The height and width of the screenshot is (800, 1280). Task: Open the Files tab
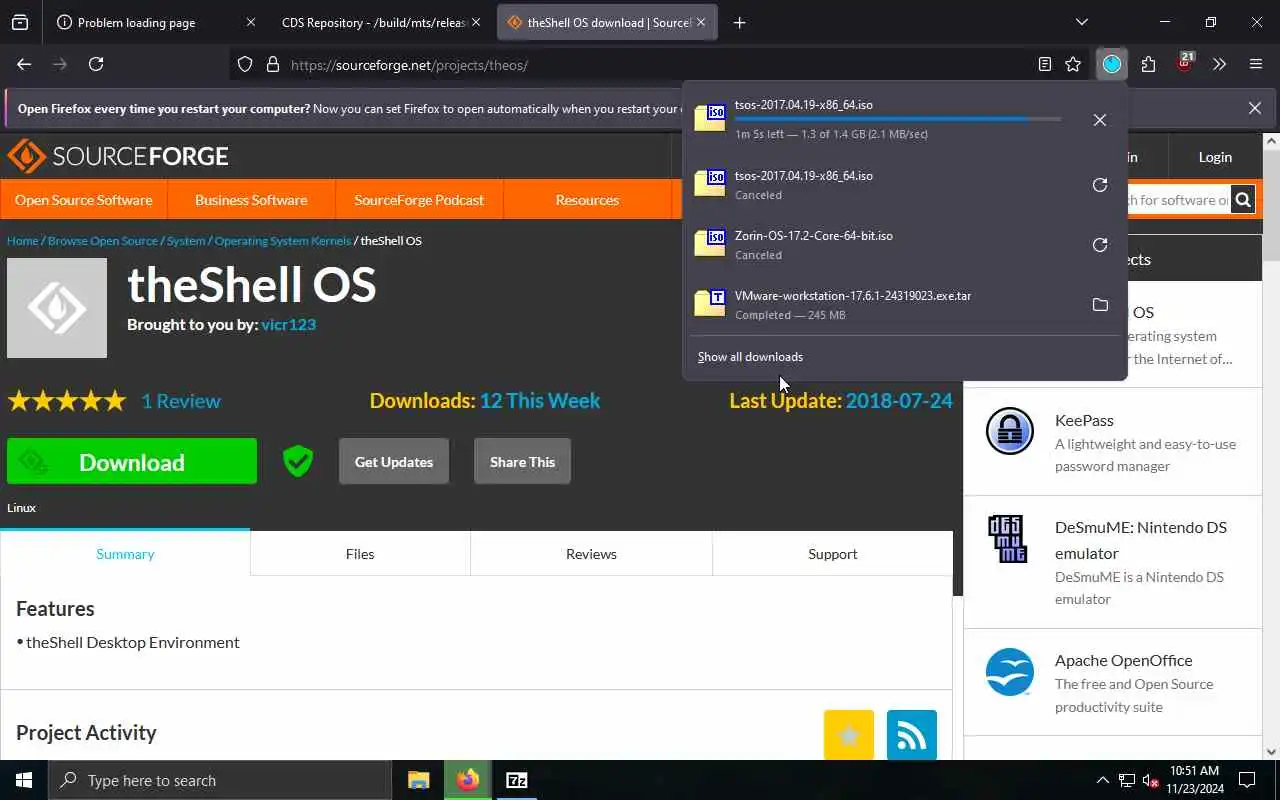click(x=360, y=553)
